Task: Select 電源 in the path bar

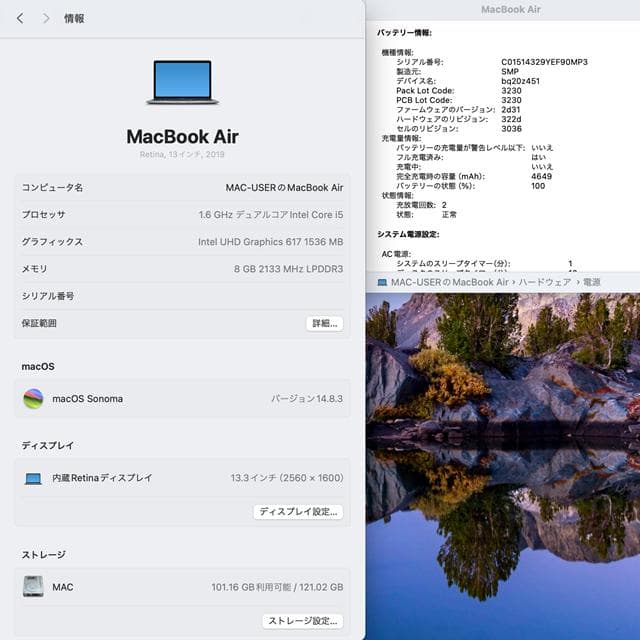Action: coord(591,282)
